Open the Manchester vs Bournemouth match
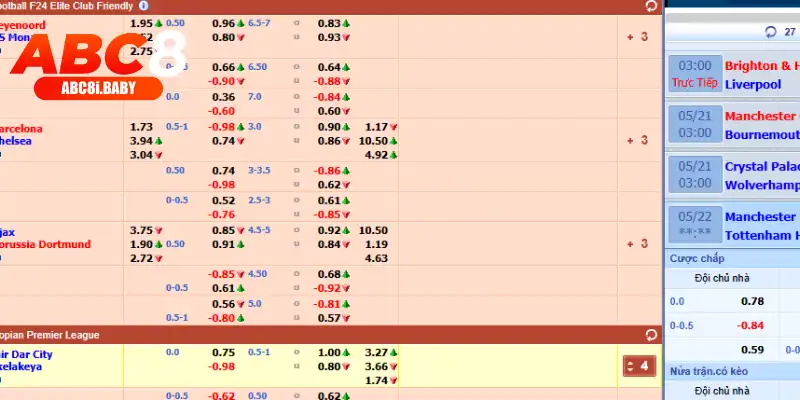This screenshot has height=400, width=800. click(760, 125)
